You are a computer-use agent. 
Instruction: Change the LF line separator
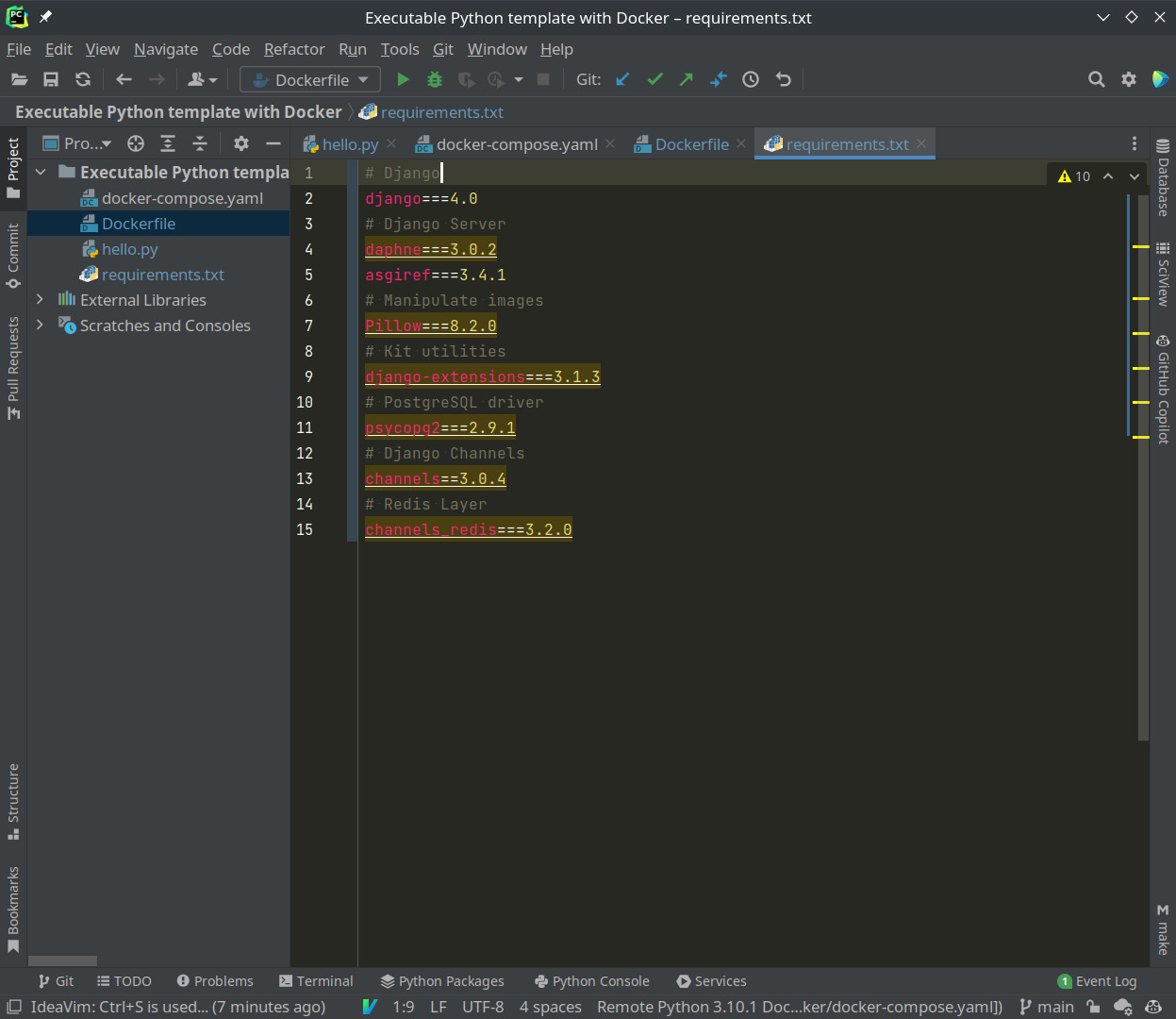(x=439, y=1007)
